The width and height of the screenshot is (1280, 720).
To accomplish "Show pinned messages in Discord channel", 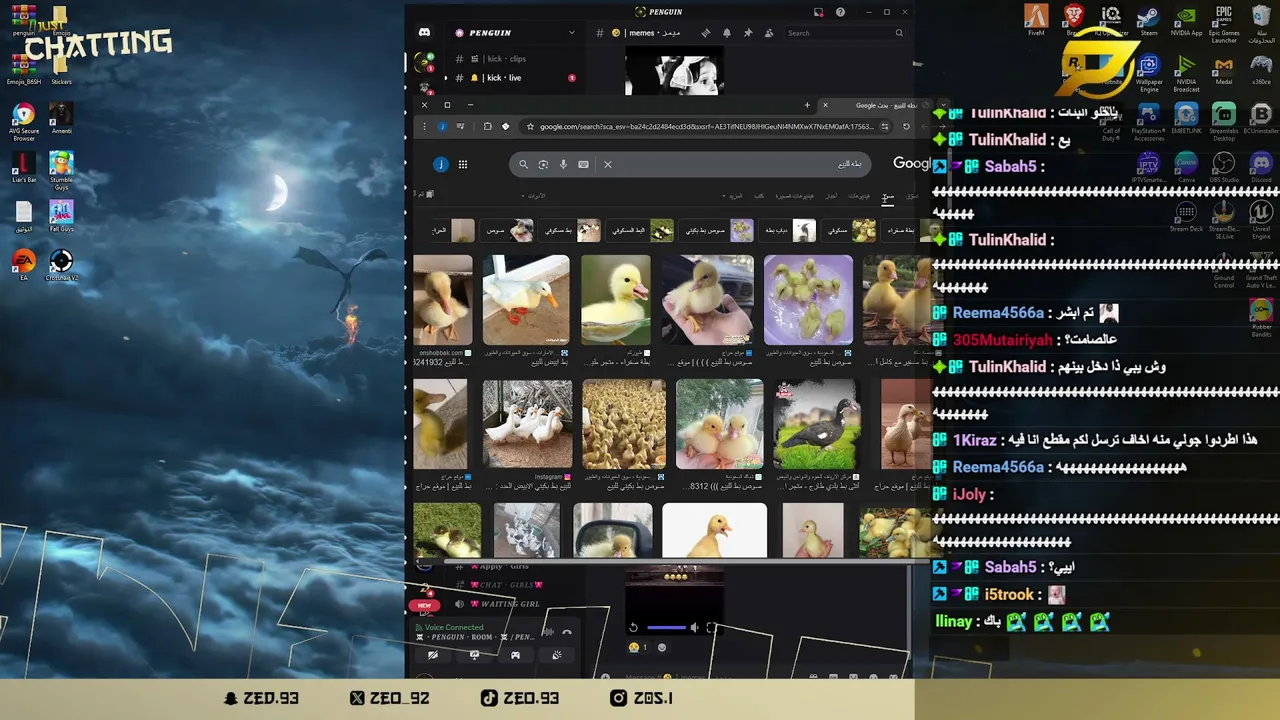I will click(748, 33).
